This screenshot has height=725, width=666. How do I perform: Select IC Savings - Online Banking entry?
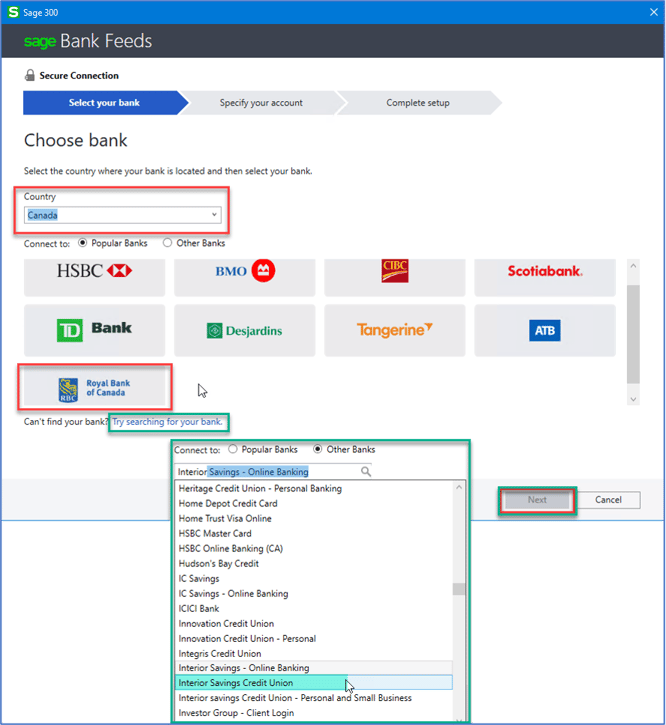click(314, 593)
